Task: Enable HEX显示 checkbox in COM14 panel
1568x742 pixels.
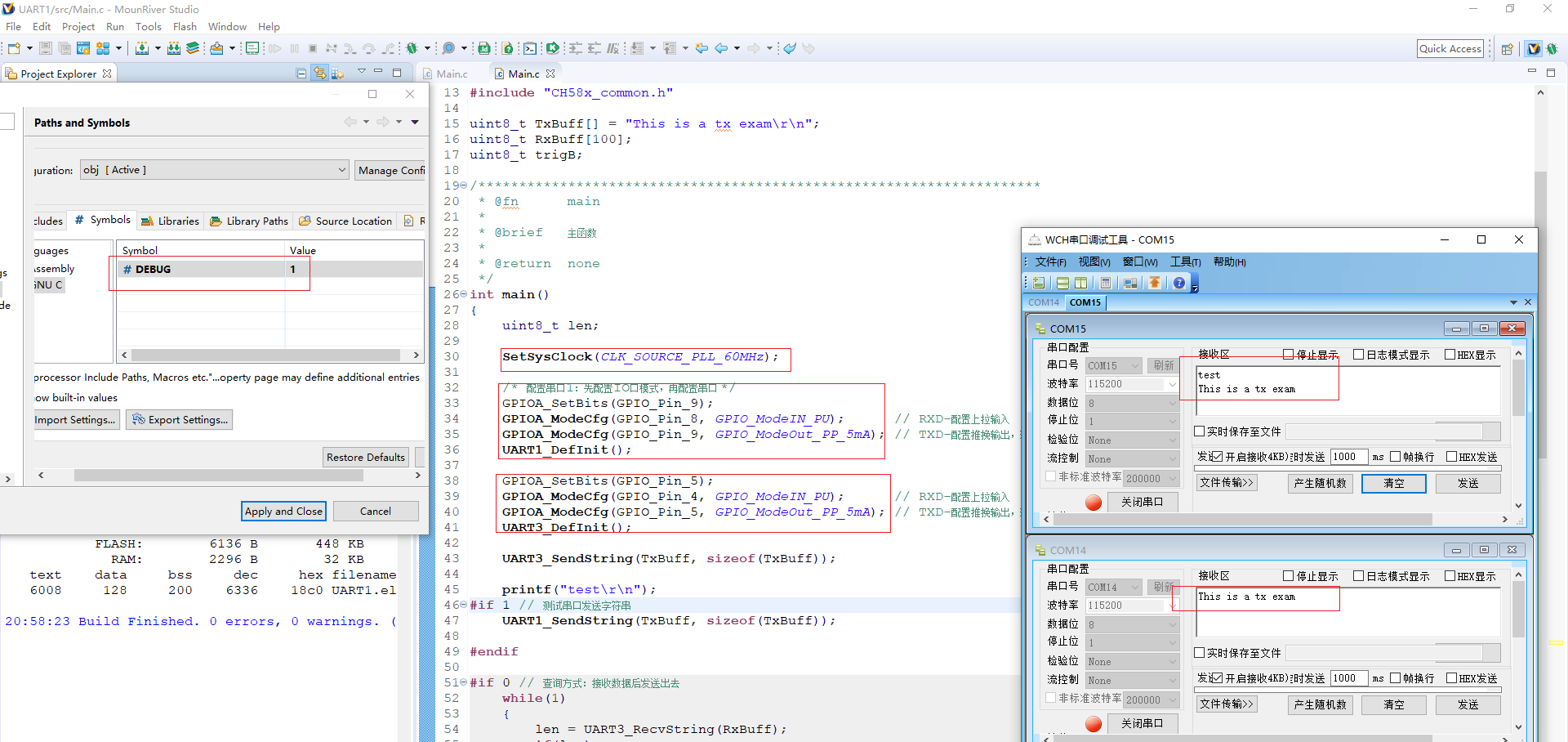Action: pyautogui.click(x=1450, y=576)
